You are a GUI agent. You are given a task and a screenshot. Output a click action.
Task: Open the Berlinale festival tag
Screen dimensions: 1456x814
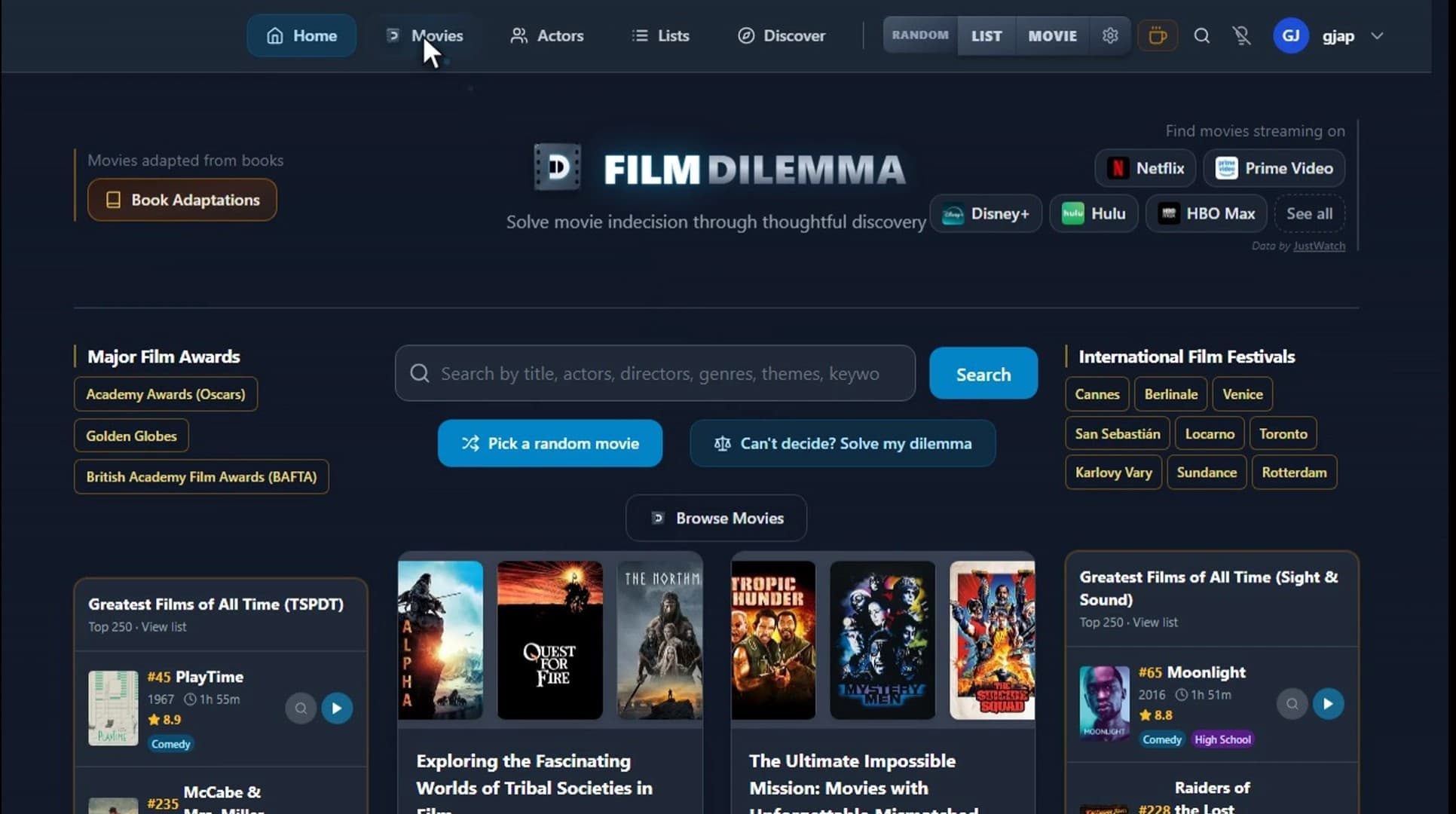1170,394
